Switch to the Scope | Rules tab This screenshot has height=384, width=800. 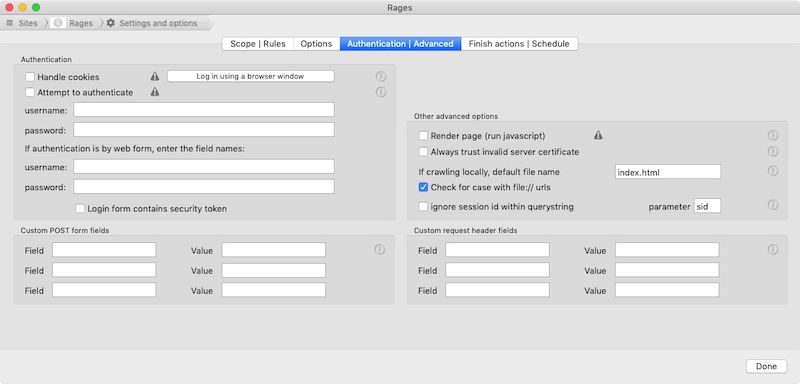pos(258,44)
